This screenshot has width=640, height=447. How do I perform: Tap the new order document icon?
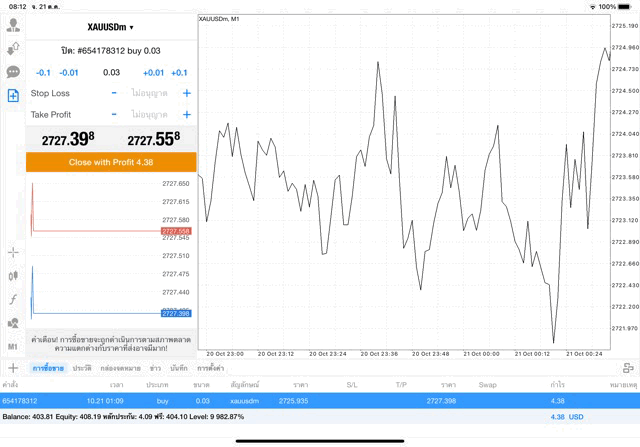tap(13, 96)
